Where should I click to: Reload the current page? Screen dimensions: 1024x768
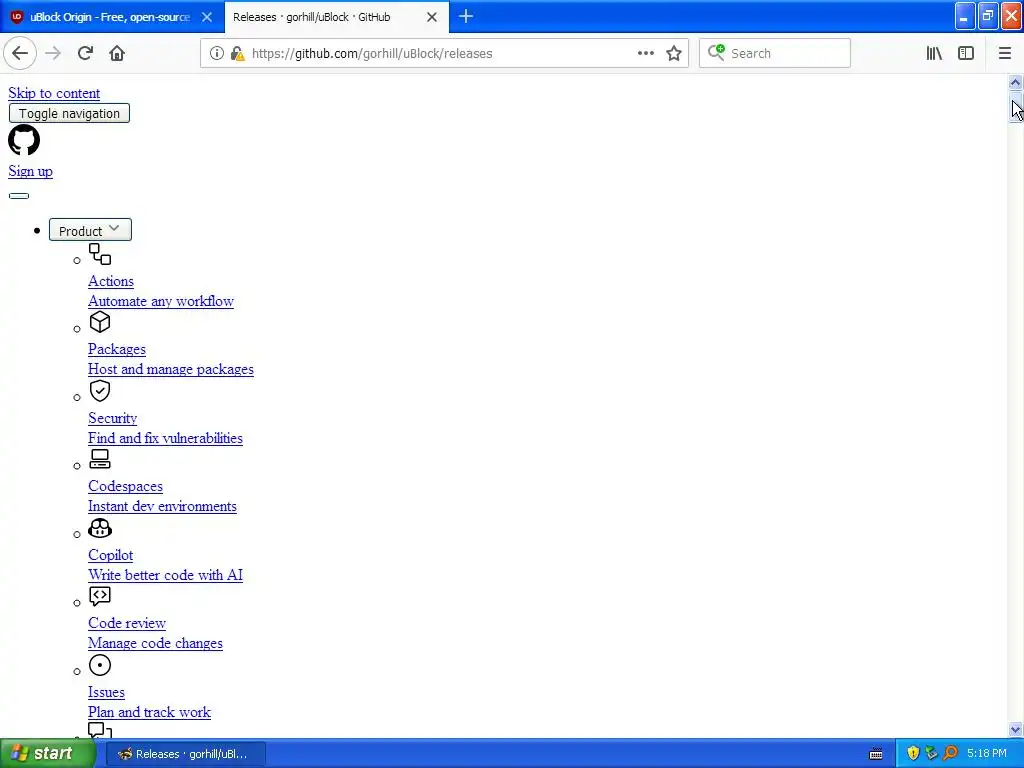coord(86,54)
